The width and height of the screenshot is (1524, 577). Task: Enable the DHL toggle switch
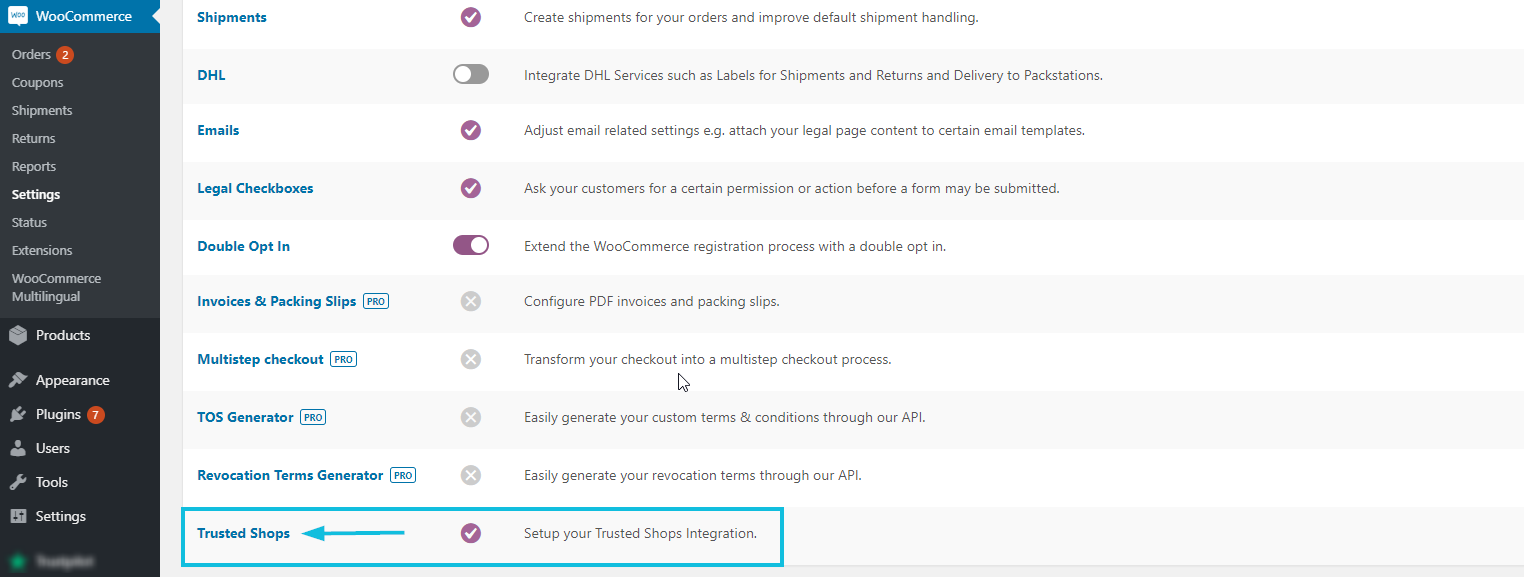(x=471, y=74)
